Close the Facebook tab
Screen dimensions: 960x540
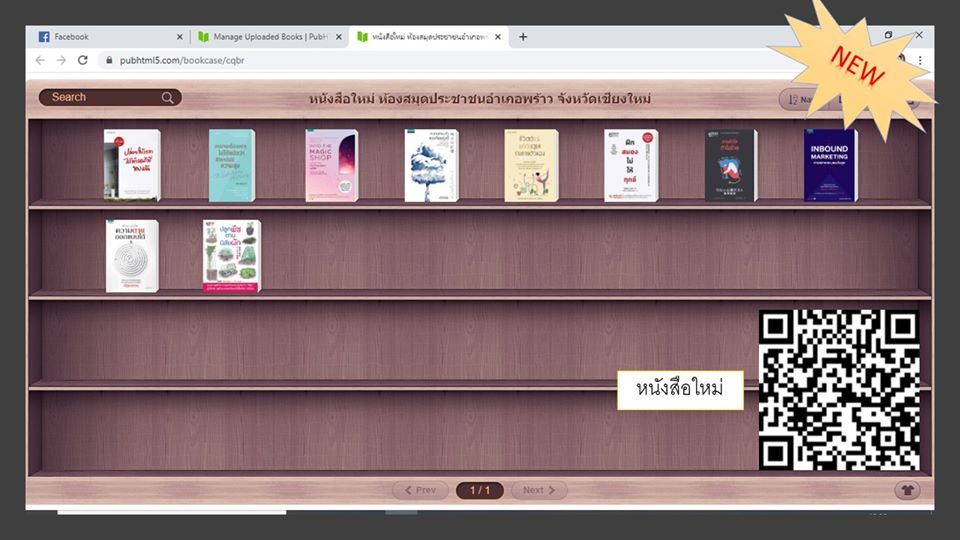(179, 37)
